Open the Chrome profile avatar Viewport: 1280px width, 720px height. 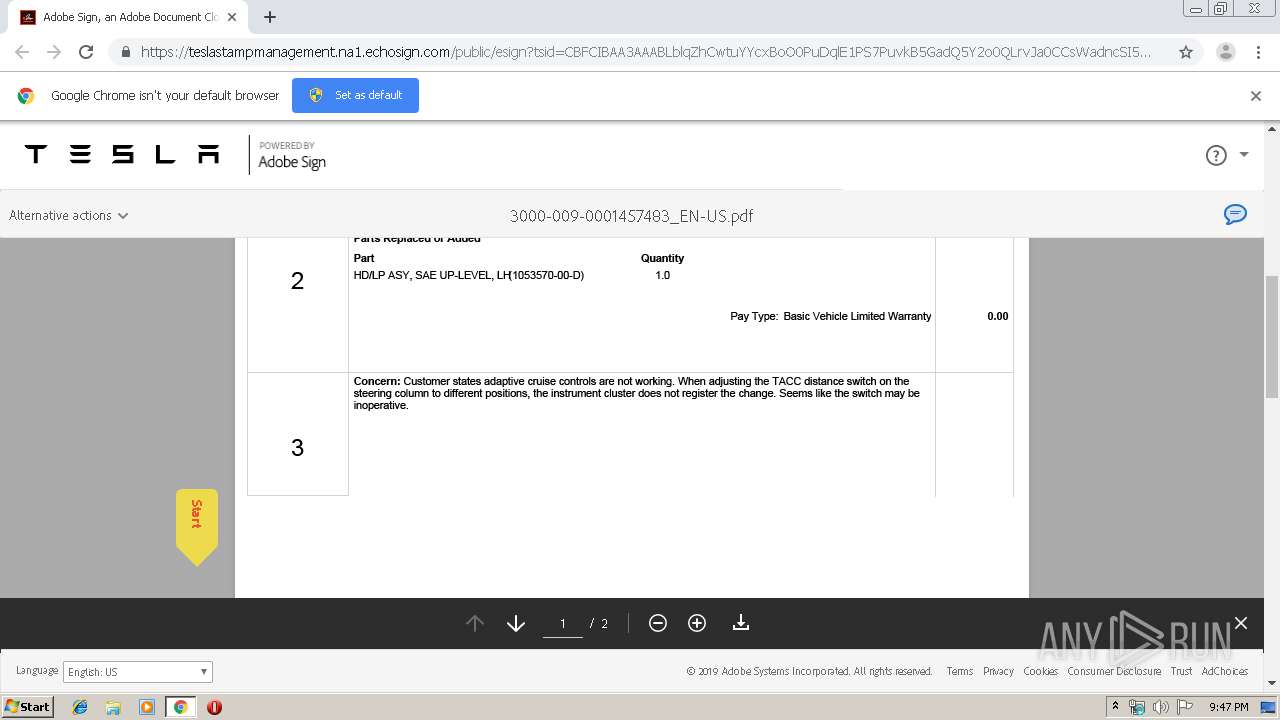pyautogui.click(x=1225, y=52)
